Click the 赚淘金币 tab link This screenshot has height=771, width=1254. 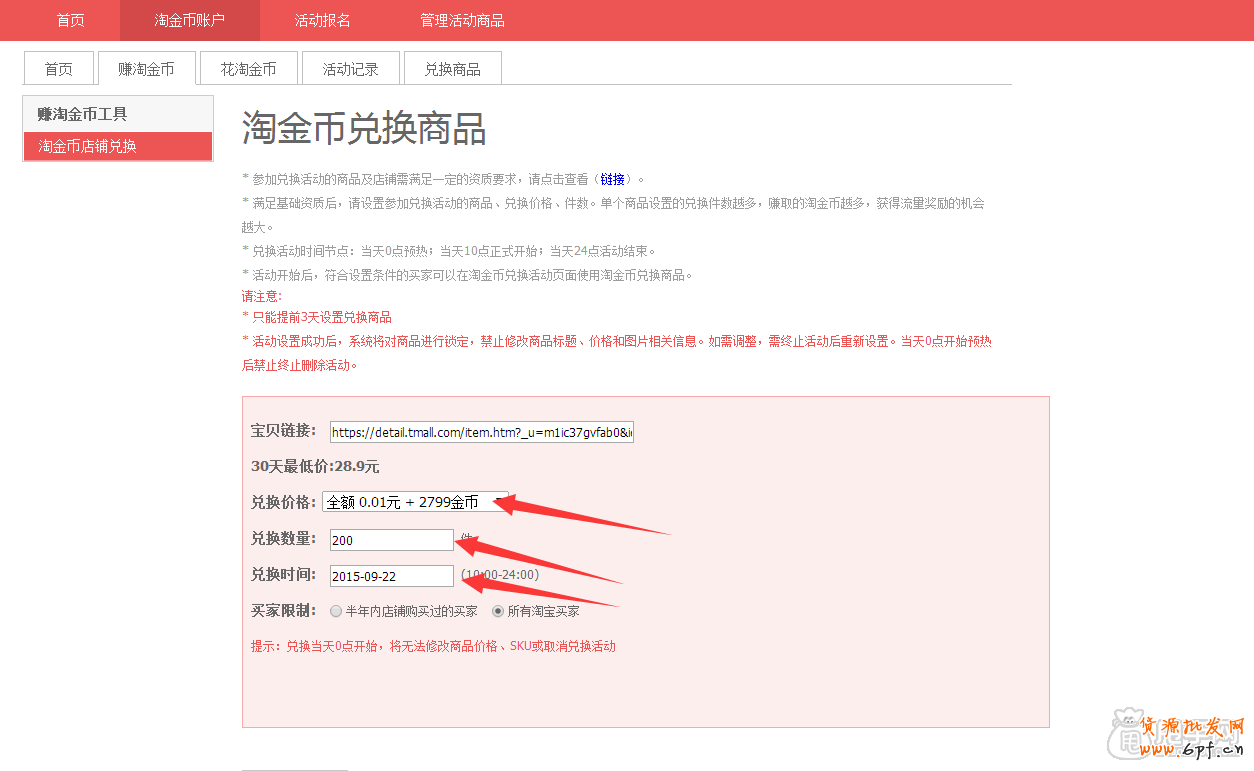(x=146, y=68)
